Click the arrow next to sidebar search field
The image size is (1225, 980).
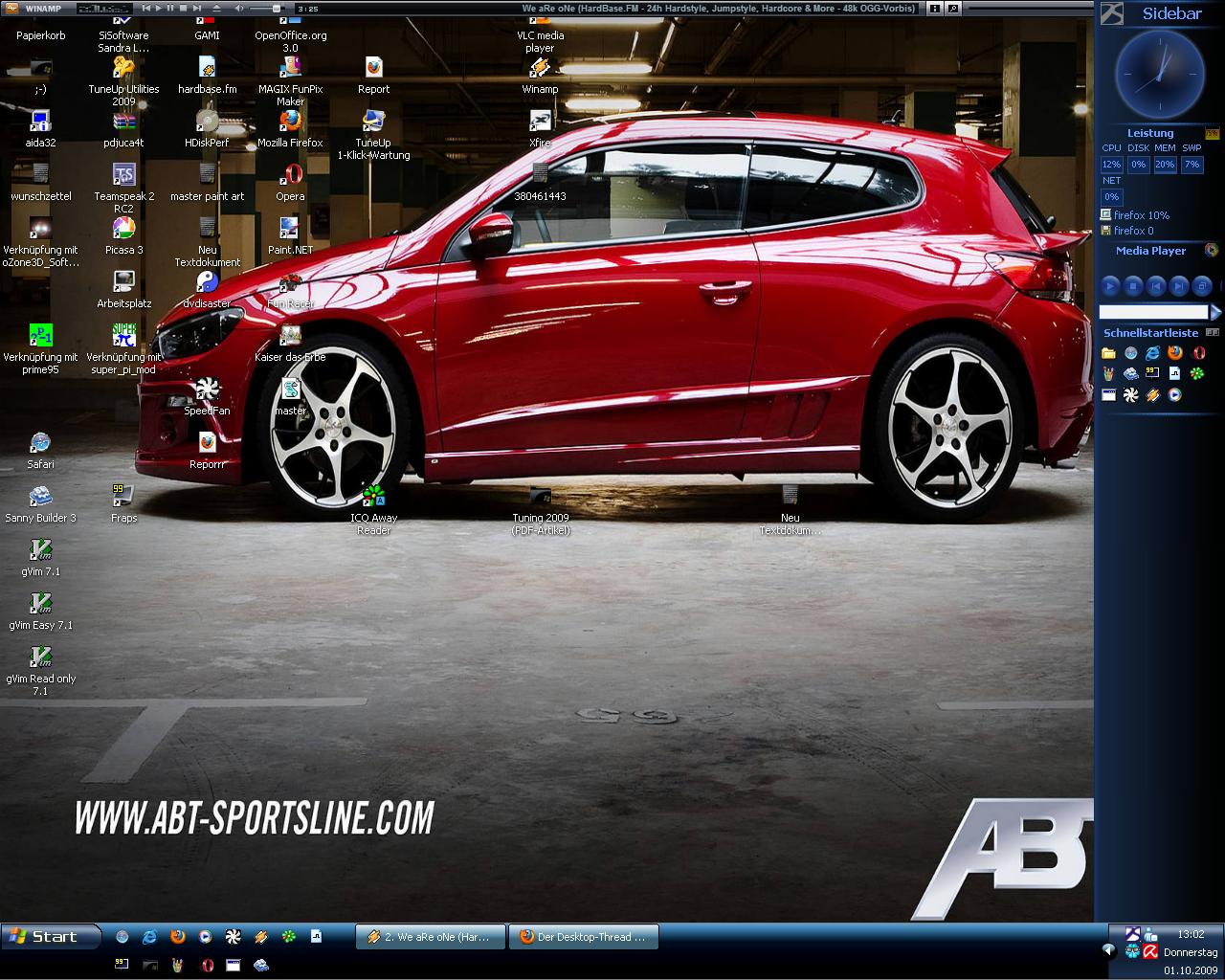tap(1215, 312)
